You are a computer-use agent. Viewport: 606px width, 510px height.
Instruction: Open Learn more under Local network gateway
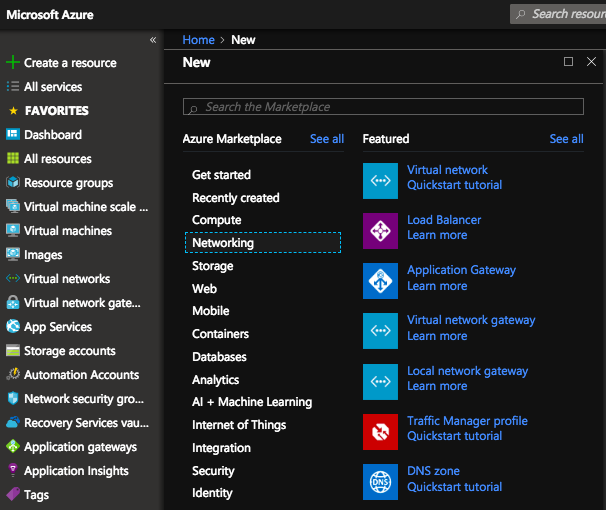click(x=437, y=386)
